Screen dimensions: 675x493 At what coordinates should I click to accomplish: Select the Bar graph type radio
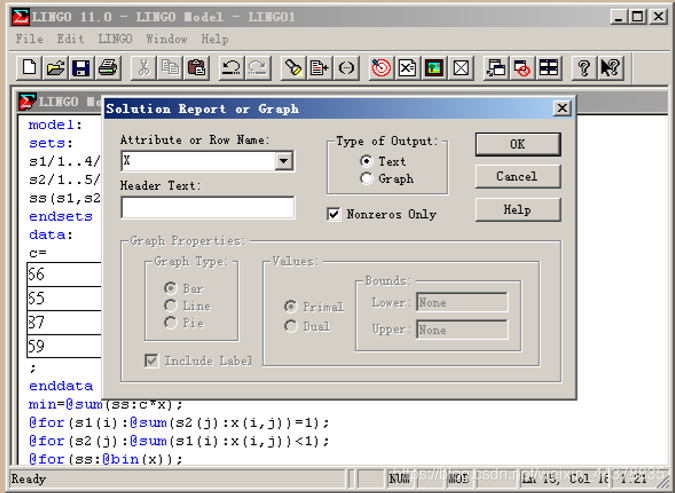pos(170,288)
